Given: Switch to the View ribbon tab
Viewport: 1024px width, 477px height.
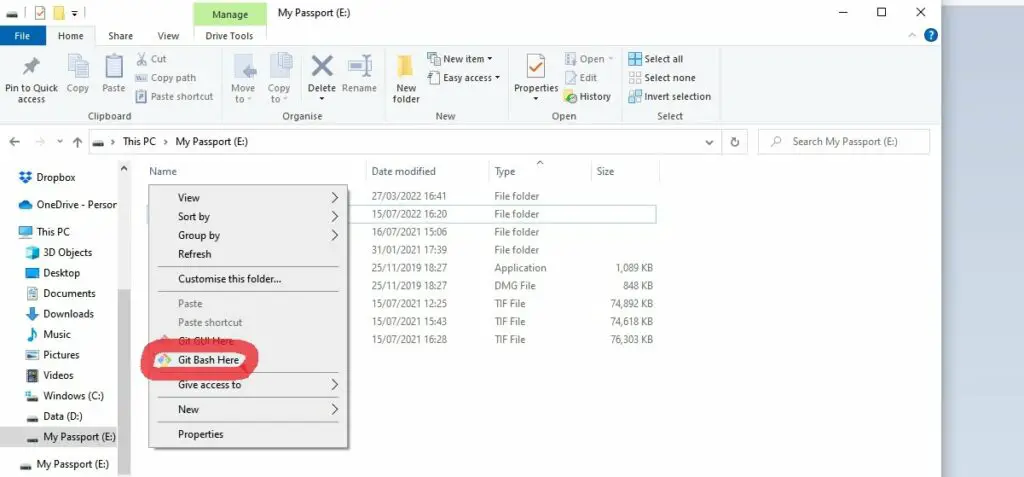Looking at the screenshot, I should coord(168,36).
